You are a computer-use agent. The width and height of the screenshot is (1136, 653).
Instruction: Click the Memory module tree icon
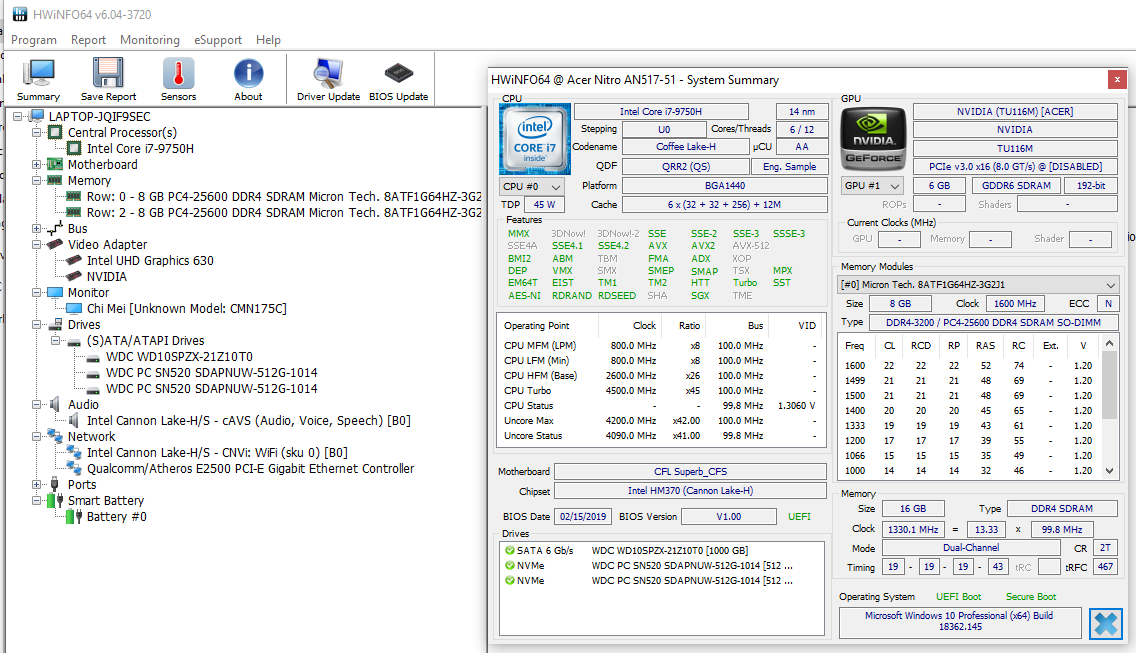(55, 180)
